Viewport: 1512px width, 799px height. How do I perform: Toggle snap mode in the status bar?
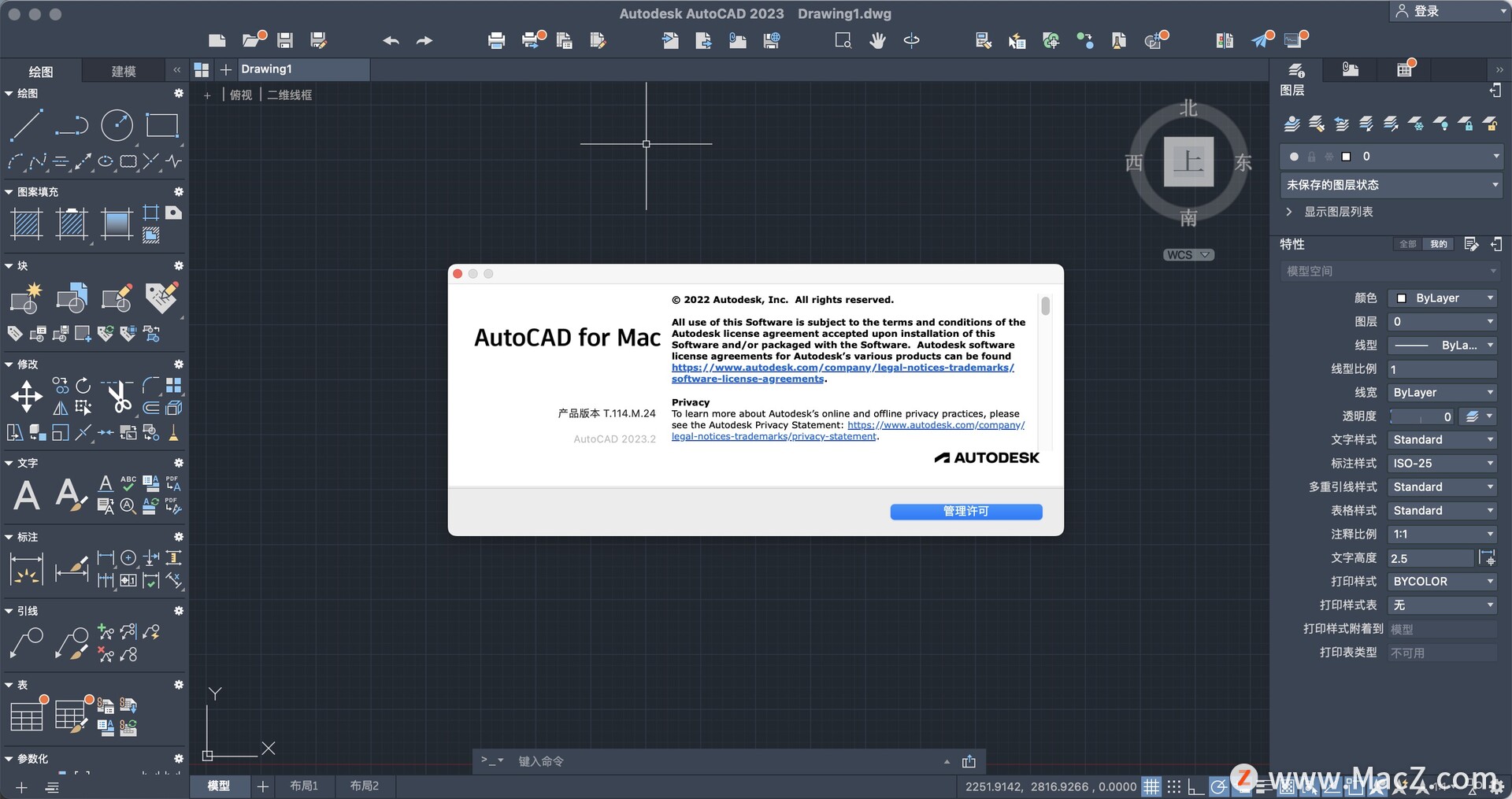[x=1173, y=786]
